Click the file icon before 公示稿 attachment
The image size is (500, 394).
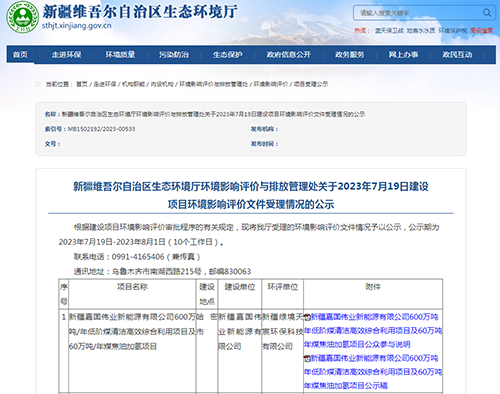307,358
